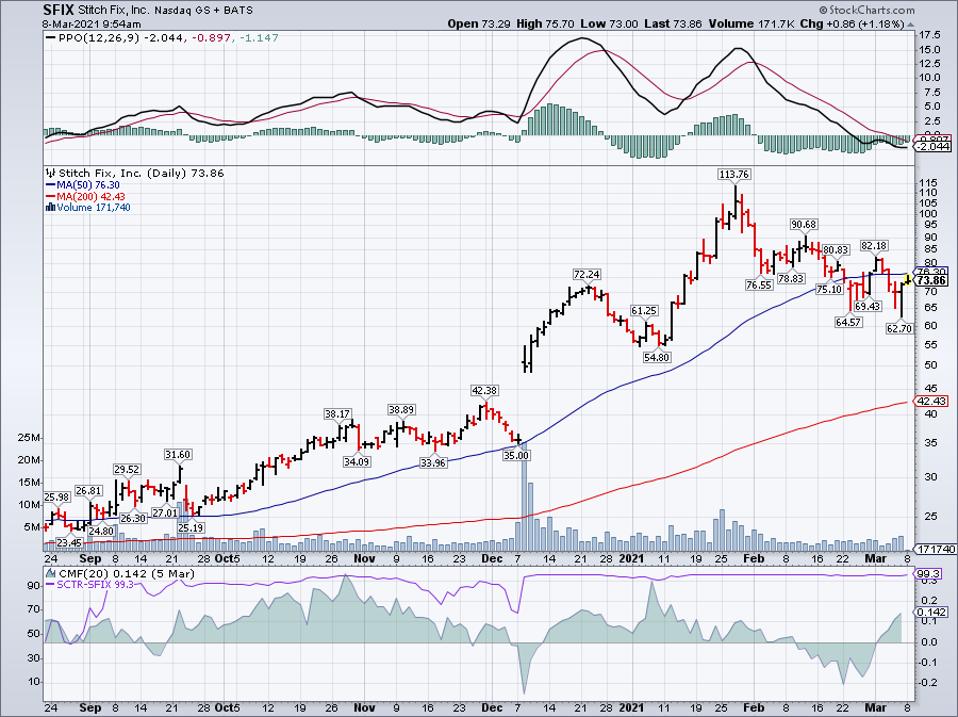Click the 64.57 price label
This screenshot has height=717, width=958.
pyautogui.click(x=849, y=322)
